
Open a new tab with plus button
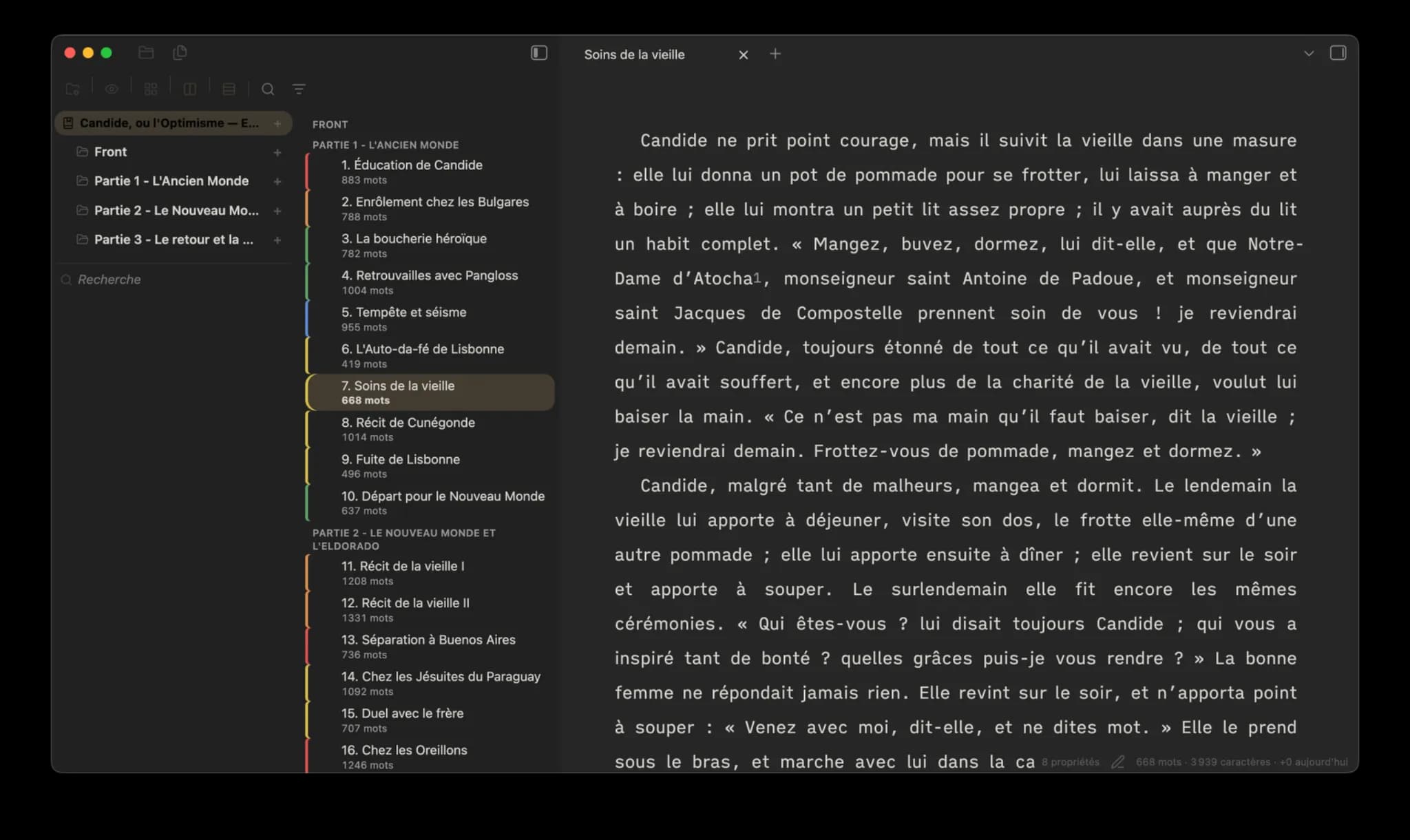click(775, 54)
